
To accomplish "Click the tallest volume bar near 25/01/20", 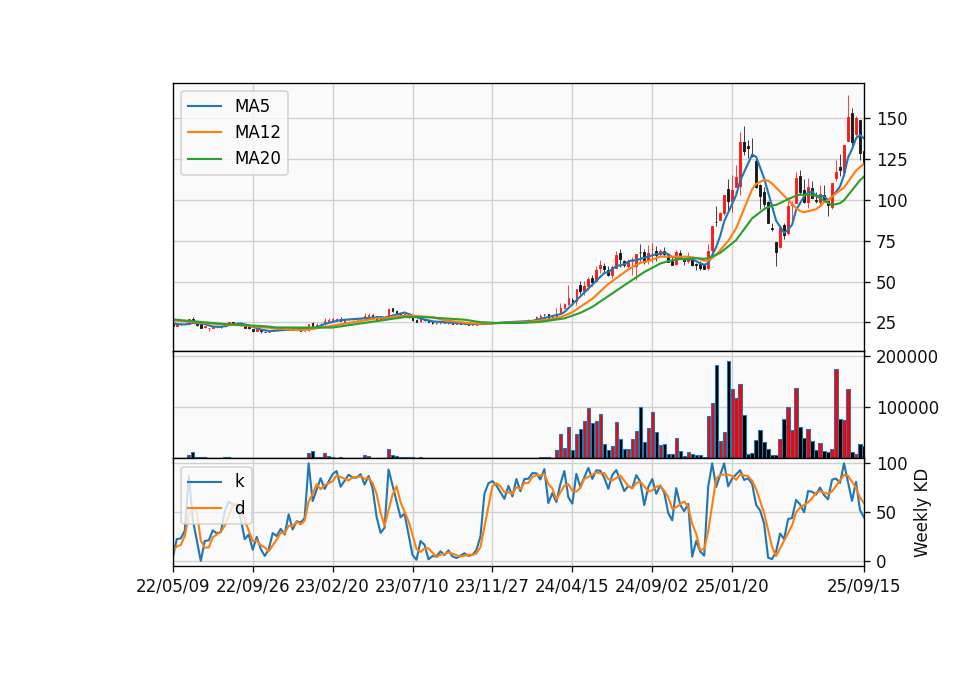I will tap(729, 410).
